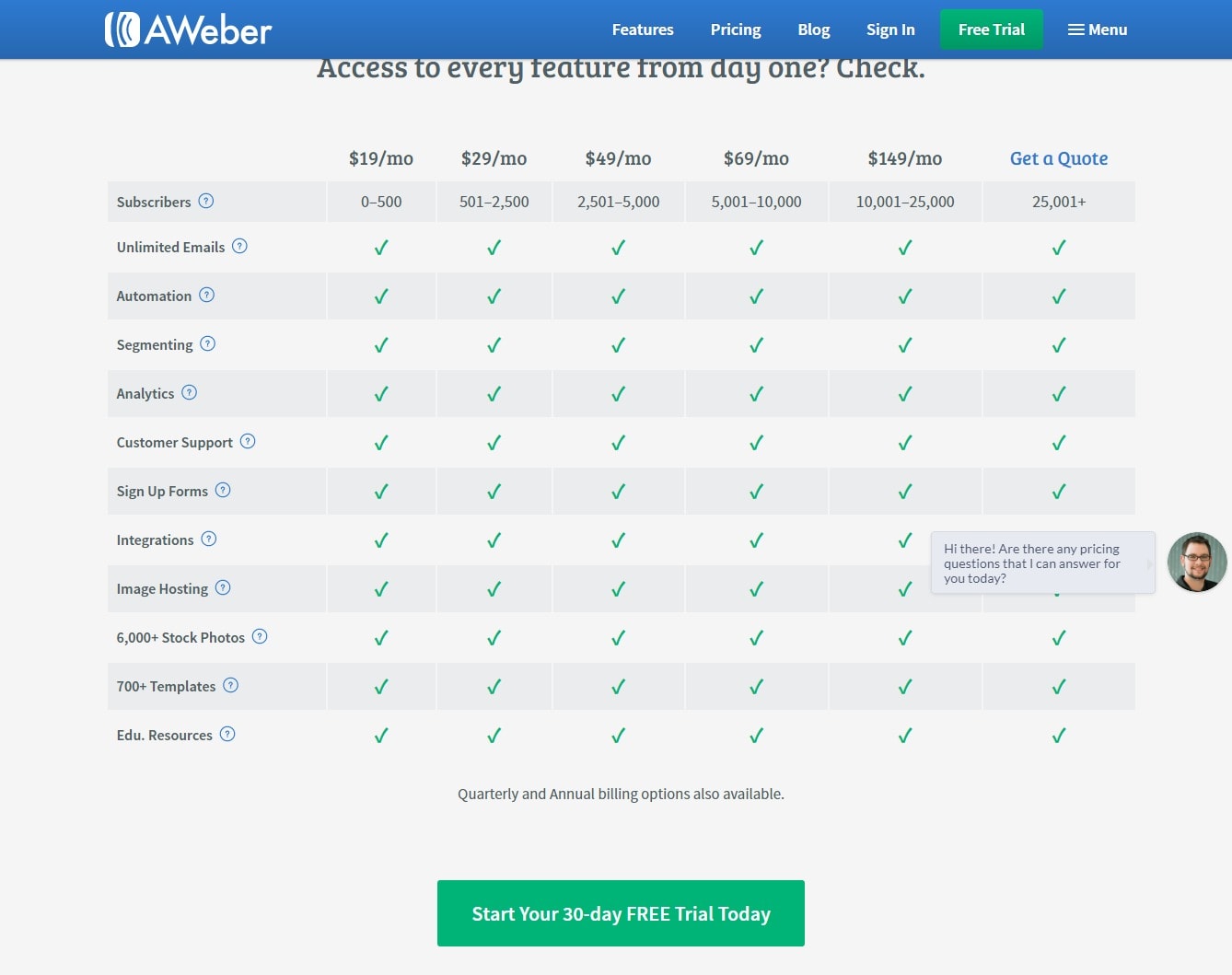Select the $69/mo plan header
1232x975 pixels.
tap(757, 158)
